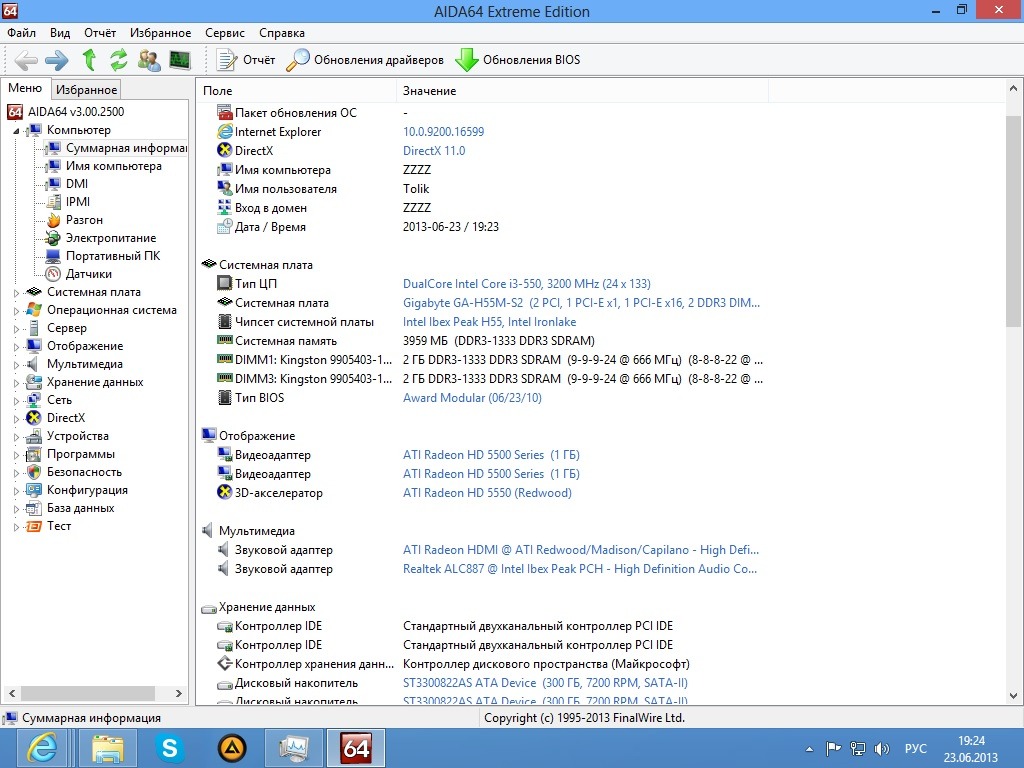Switch to the Избранное sidebar tab
1024x768 pixels.
86,89
